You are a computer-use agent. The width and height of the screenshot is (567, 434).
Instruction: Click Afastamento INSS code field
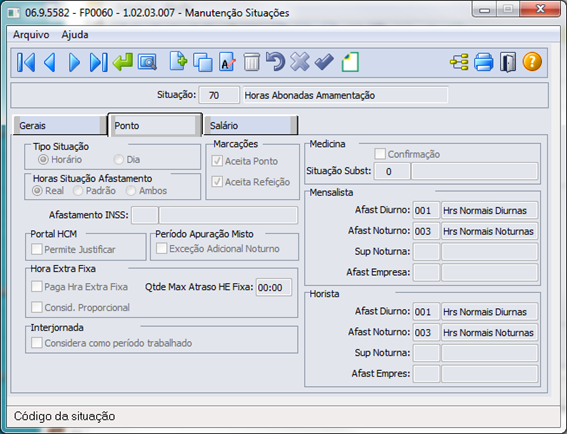(x=145, y=215)
